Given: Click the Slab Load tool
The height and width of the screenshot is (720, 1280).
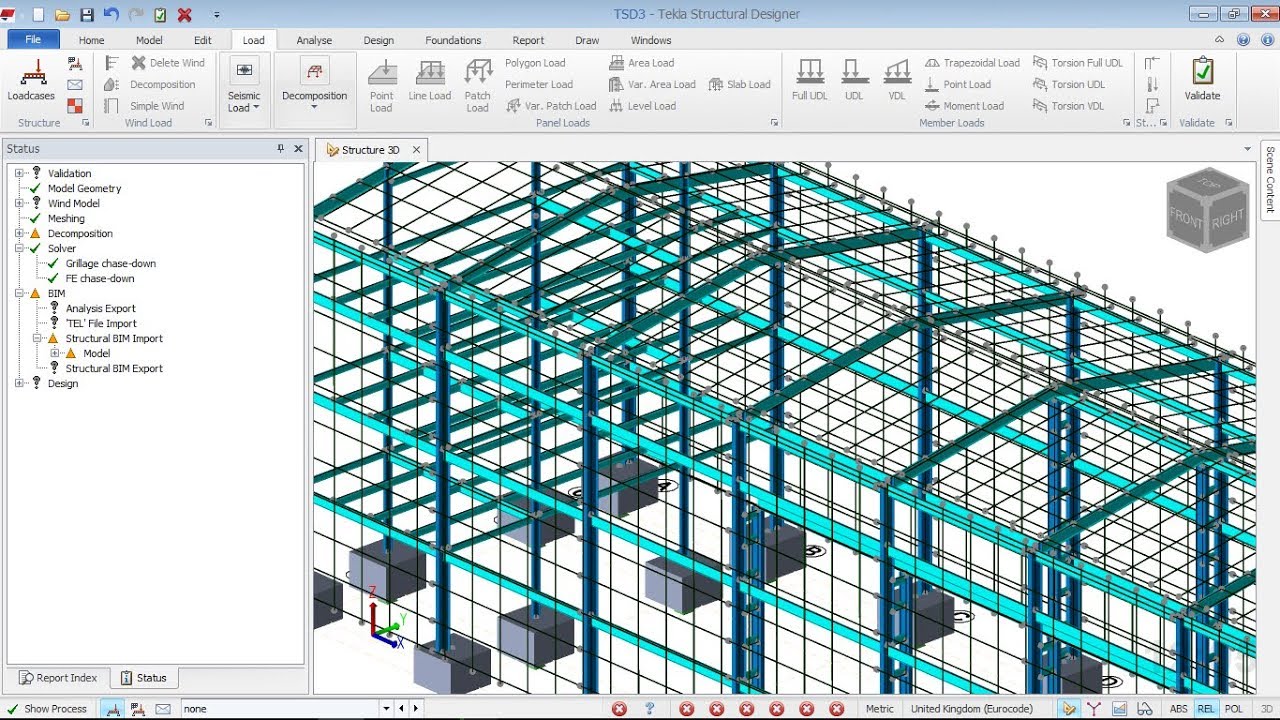Looking at the screenshot, I should pyautogui.click(x=740, y=84).
